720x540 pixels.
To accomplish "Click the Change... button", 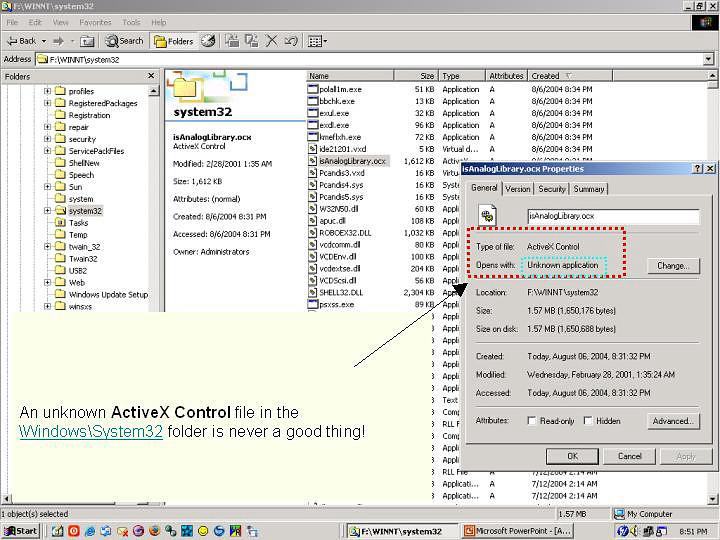I will pyautogui.click(x=673, y=266).
